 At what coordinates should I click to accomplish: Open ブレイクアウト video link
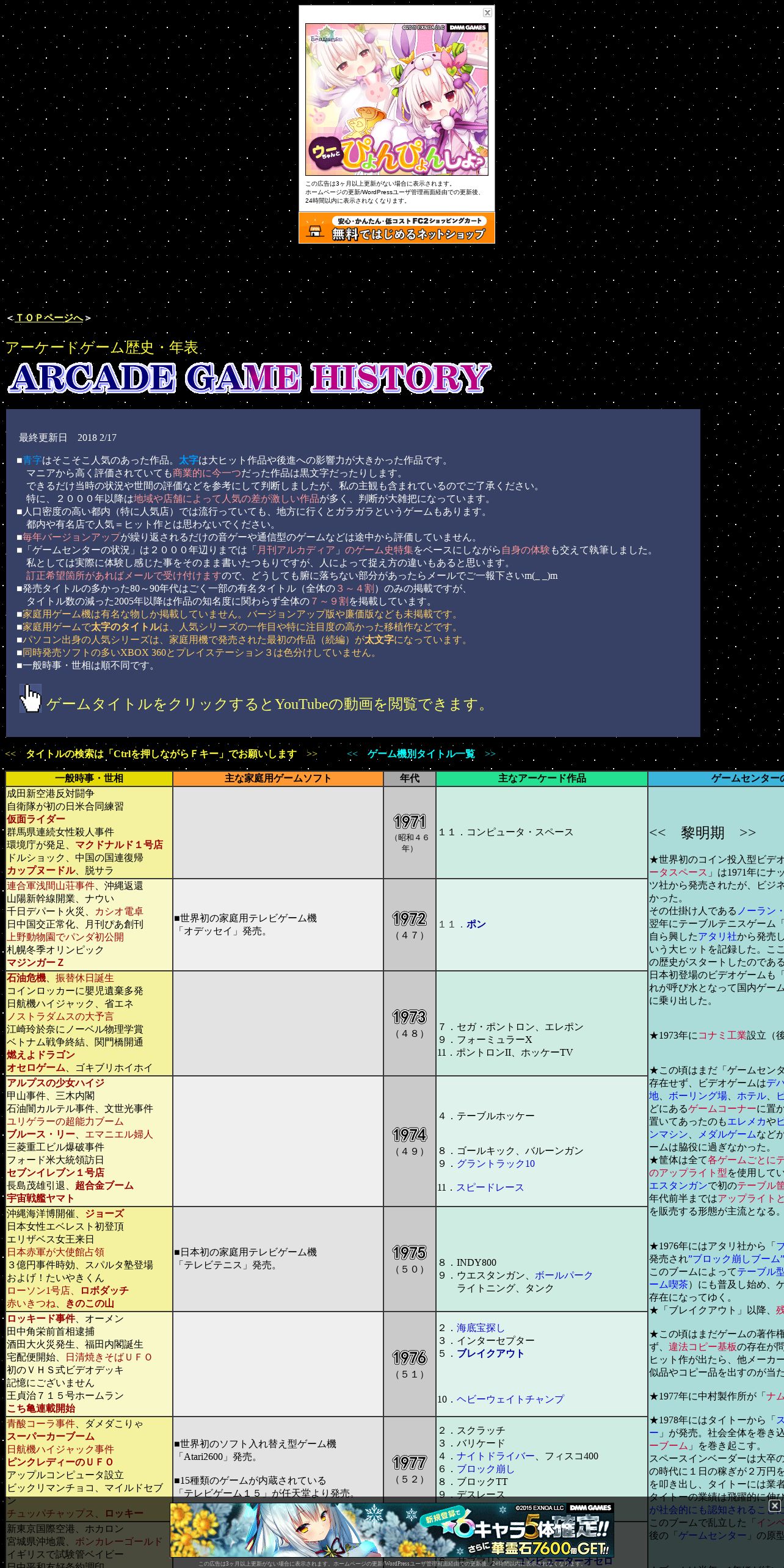[490, 1354]
